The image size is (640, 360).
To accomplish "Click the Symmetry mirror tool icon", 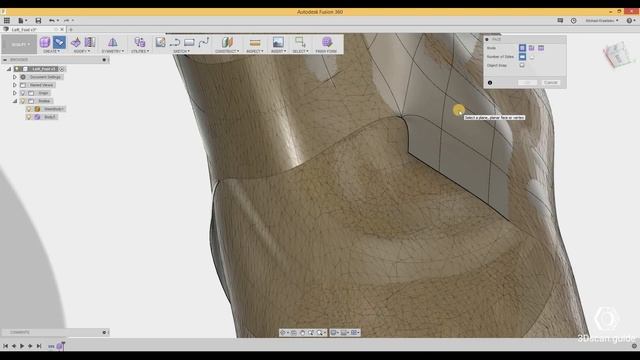I will (113, 42).
